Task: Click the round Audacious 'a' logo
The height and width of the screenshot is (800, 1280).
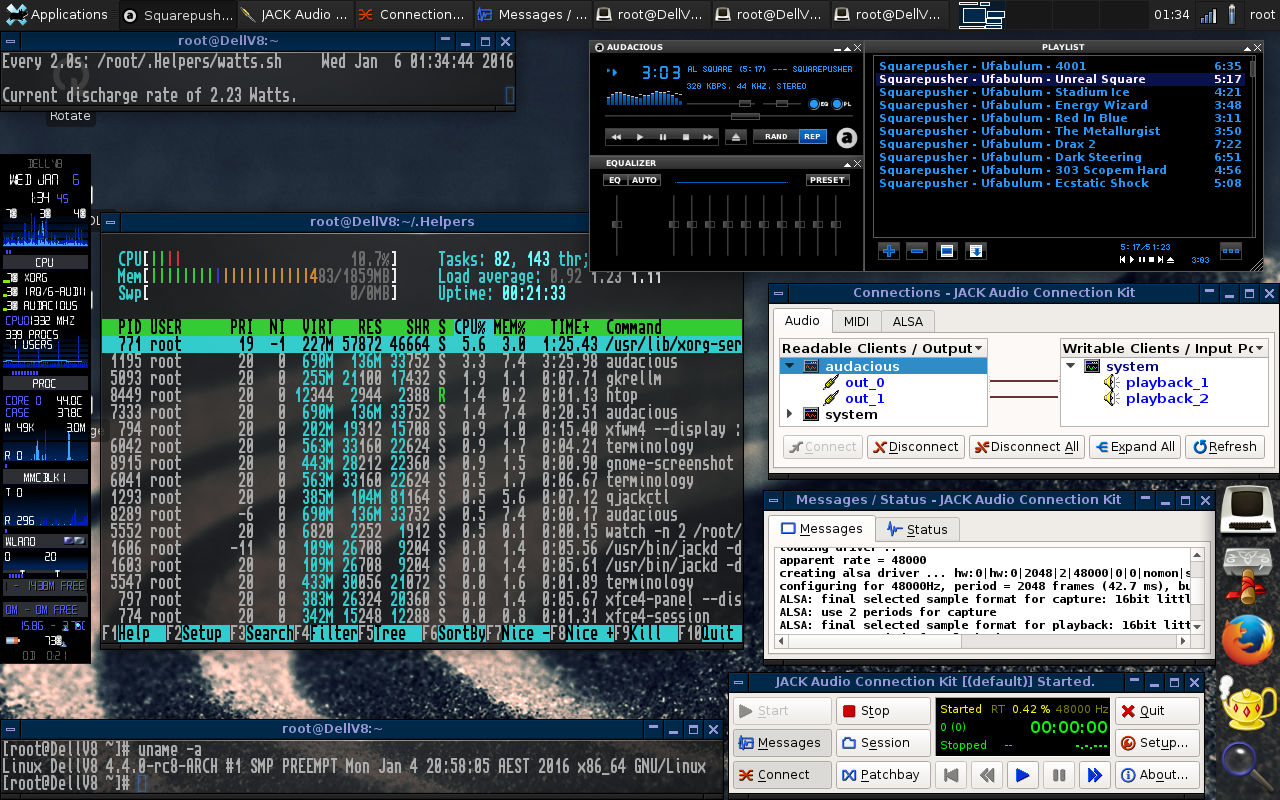Action: pyautogui.click(x=847, y=138)
